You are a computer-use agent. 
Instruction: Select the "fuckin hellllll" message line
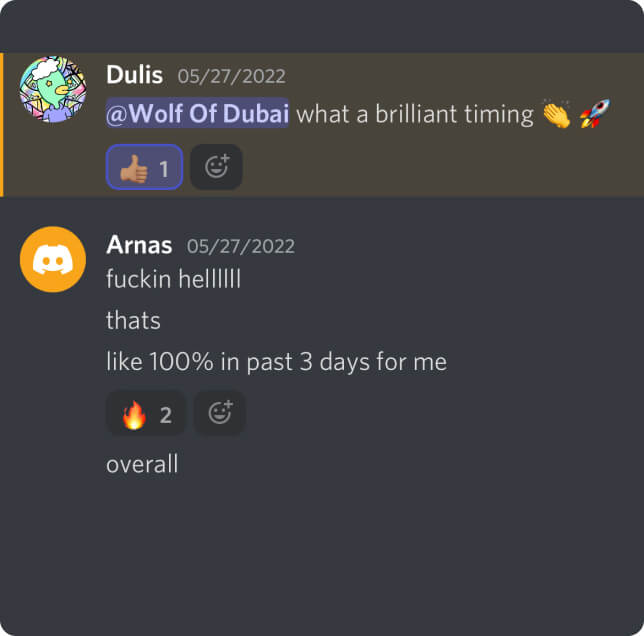click(x=173, y=279)
